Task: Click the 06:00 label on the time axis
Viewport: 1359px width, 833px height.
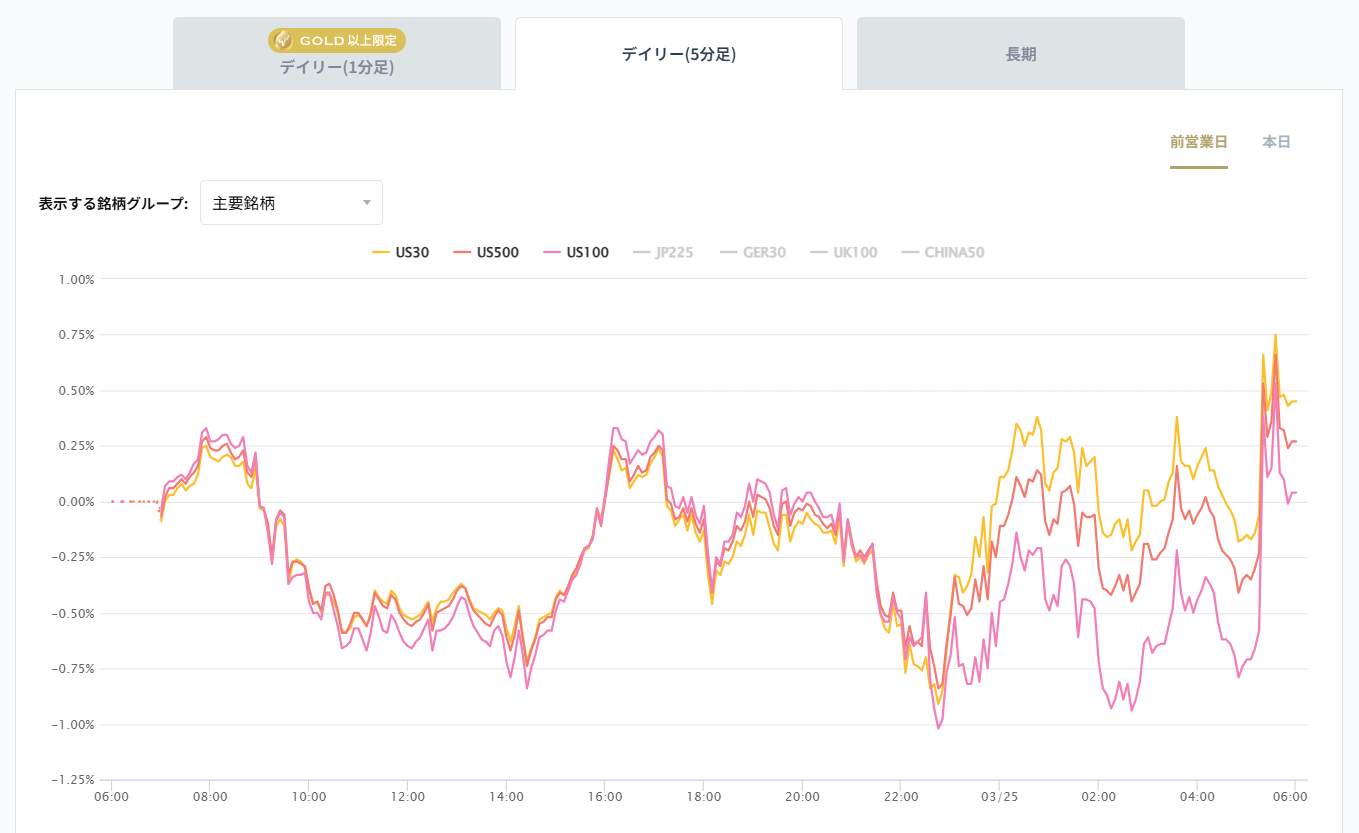Action: [x=112, y=796]
